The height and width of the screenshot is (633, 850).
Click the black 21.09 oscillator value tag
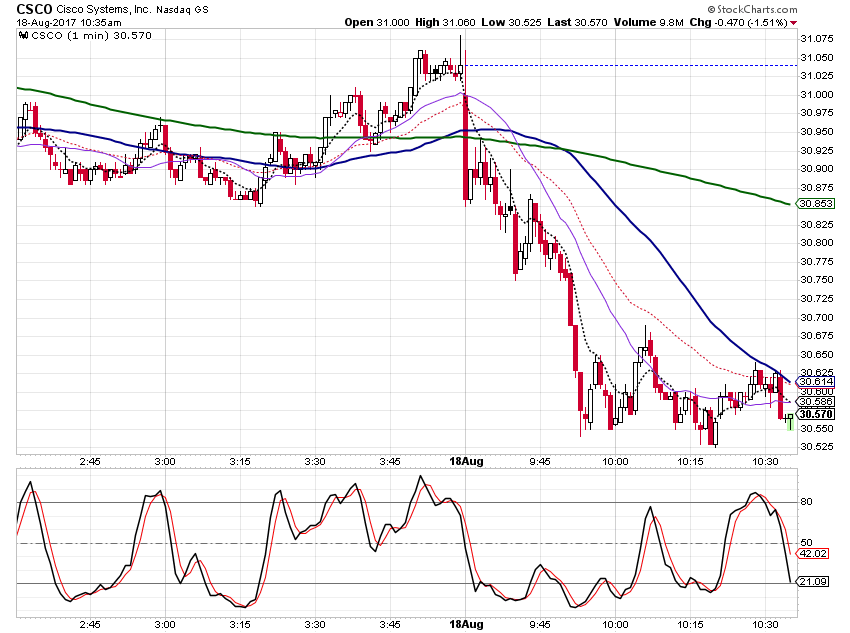click(x=813, y=582)
